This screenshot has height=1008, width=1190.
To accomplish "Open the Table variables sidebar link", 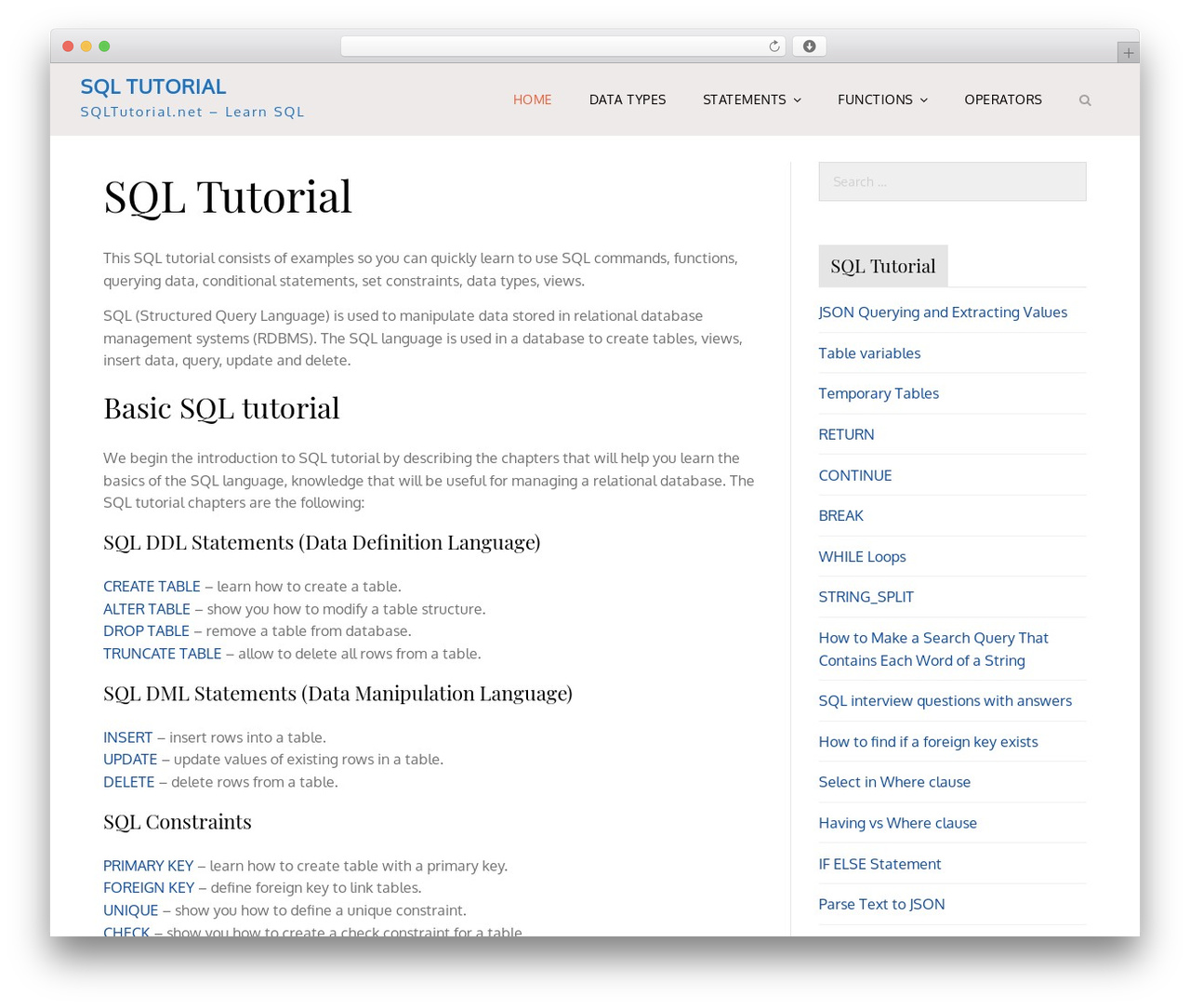I will (869, 353).
